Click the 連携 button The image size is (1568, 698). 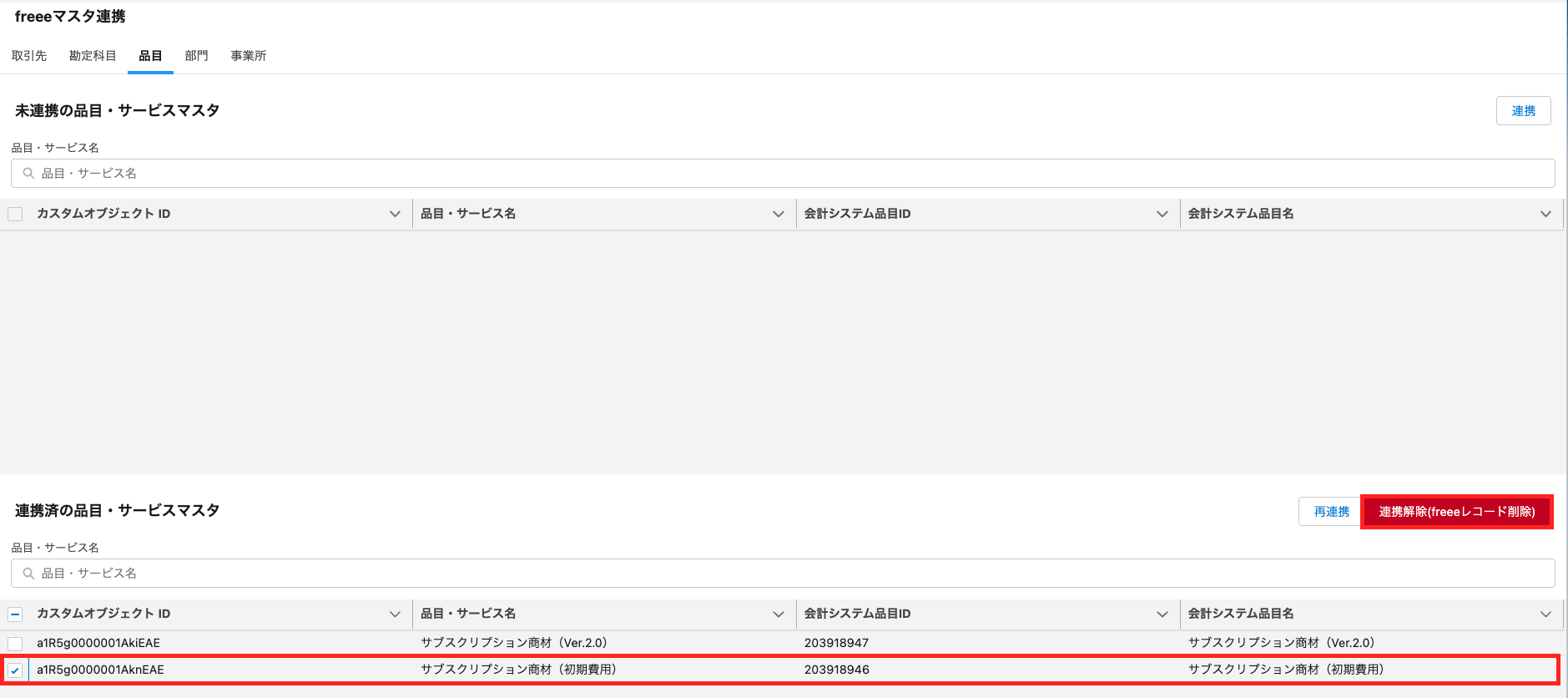coord(1523,111)
